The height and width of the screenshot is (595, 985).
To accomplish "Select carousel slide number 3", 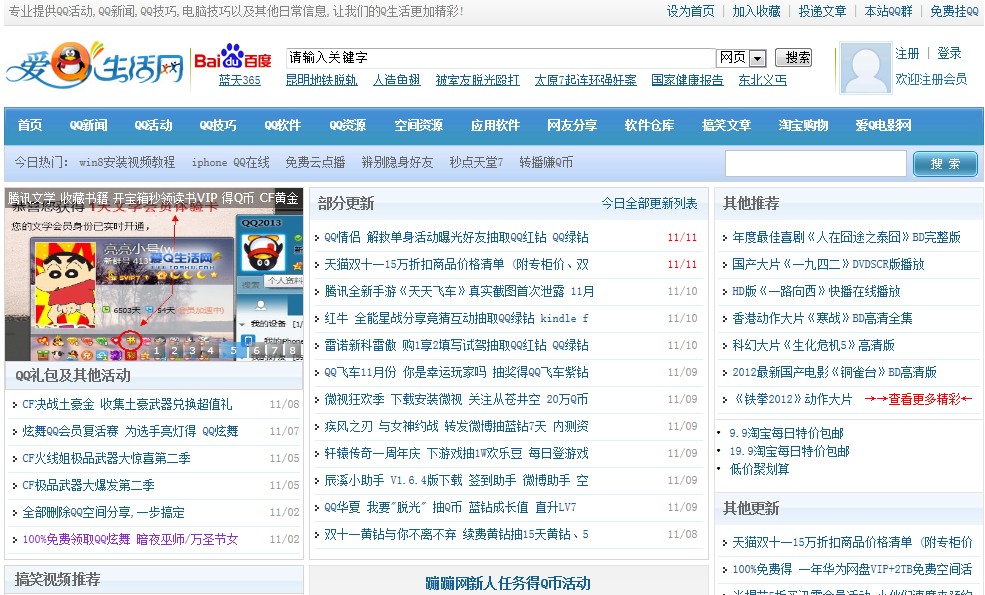I will [x=192, y=350].
